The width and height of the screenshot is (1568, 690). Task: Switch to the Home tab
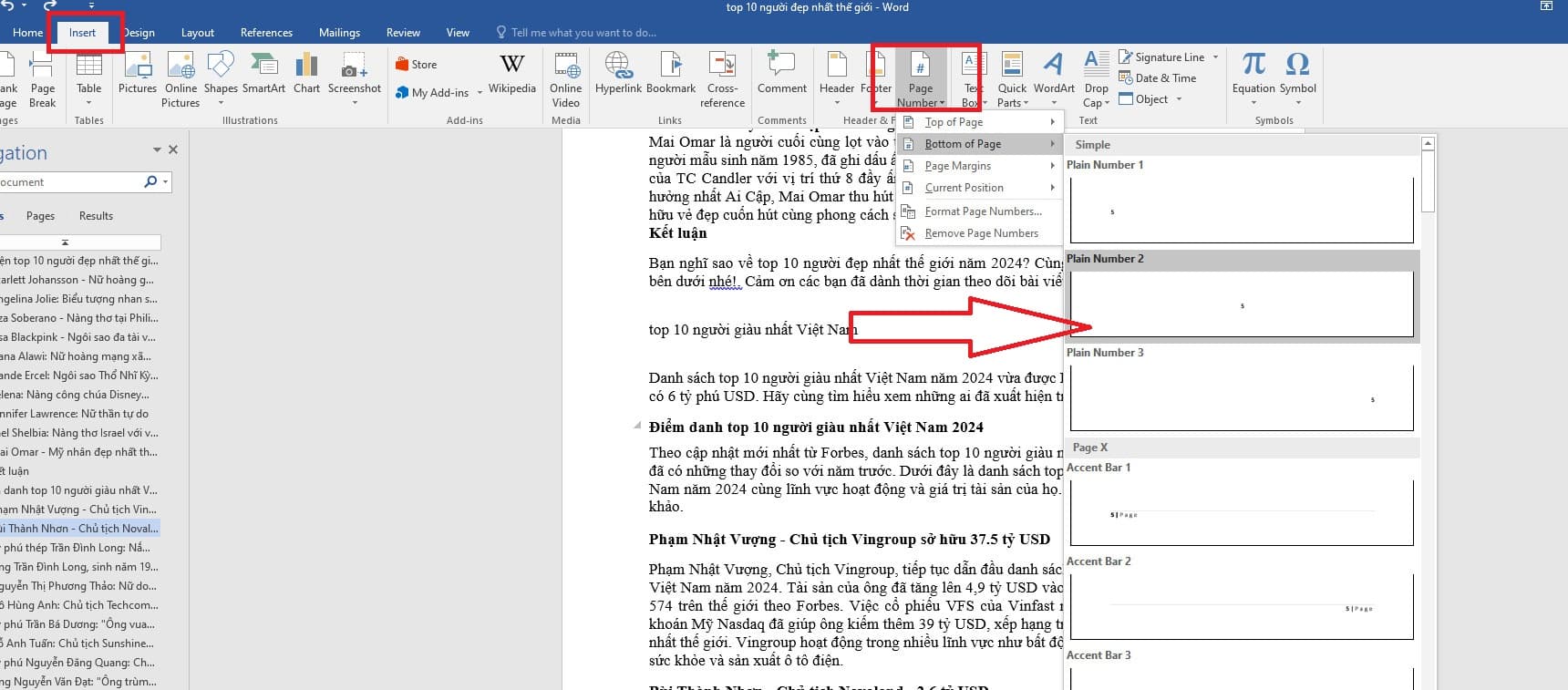point(27,33)
